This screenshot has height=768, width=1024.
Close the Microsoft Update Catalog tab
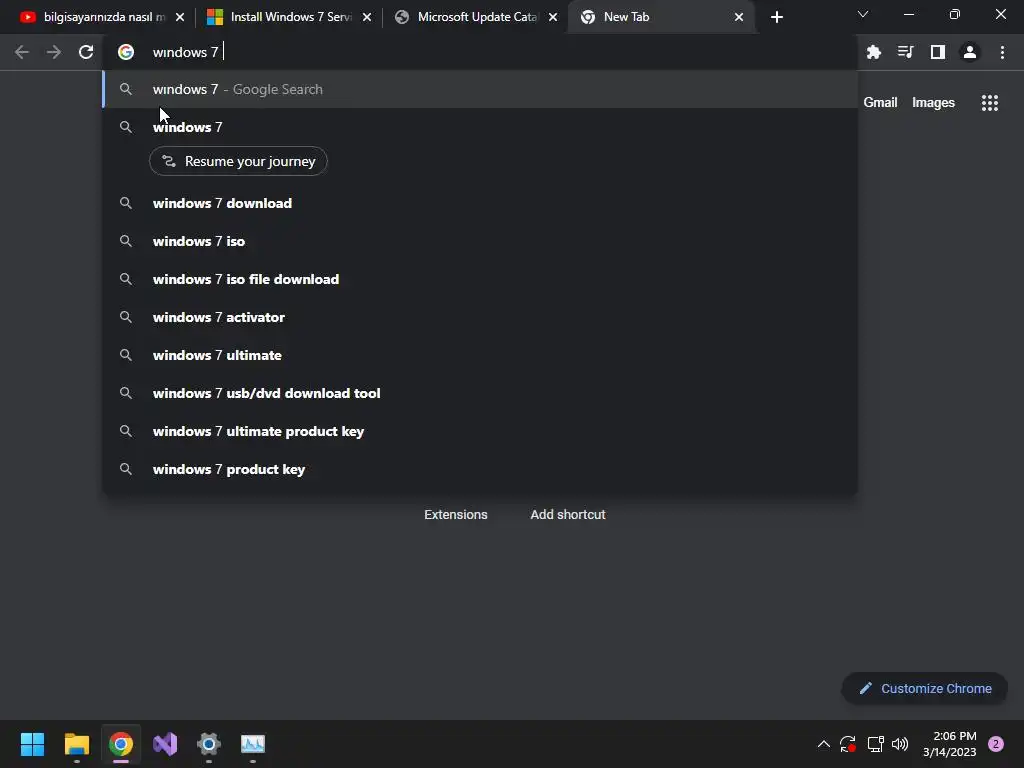tap(553, 17)
